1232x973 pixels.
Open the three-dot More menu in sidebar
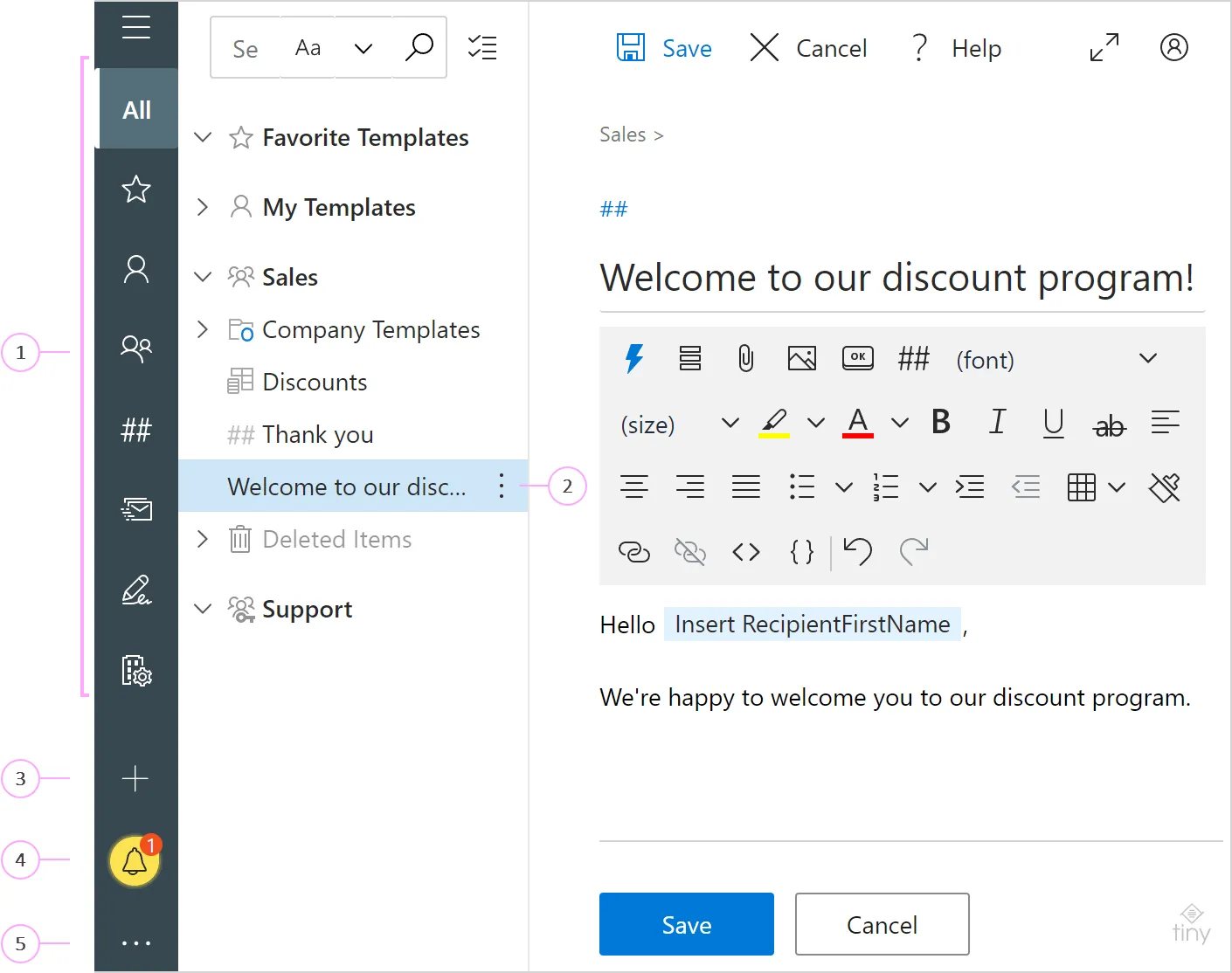(x=136, y=943)
